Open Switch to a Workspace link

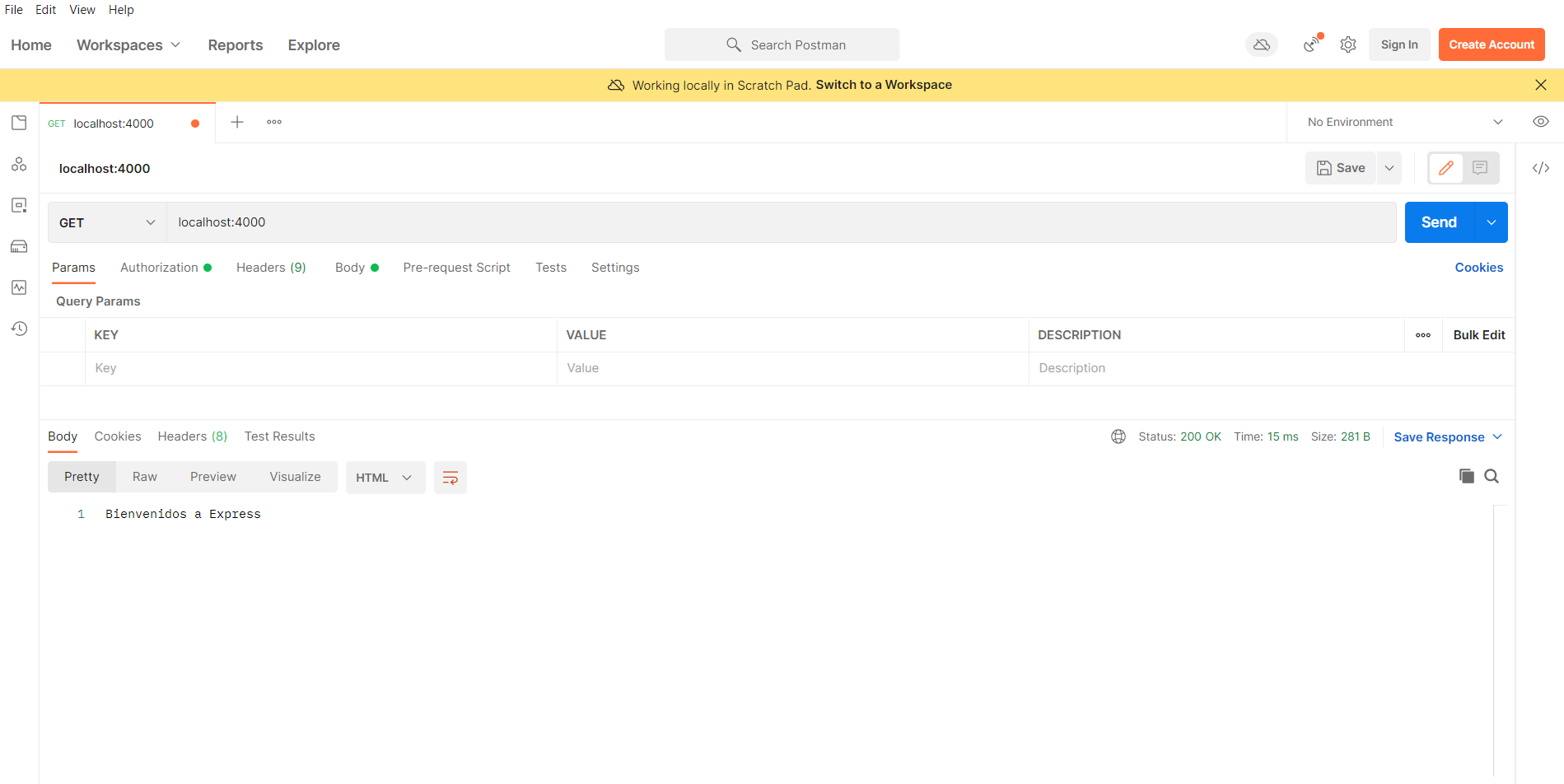(x=883, y=84)
